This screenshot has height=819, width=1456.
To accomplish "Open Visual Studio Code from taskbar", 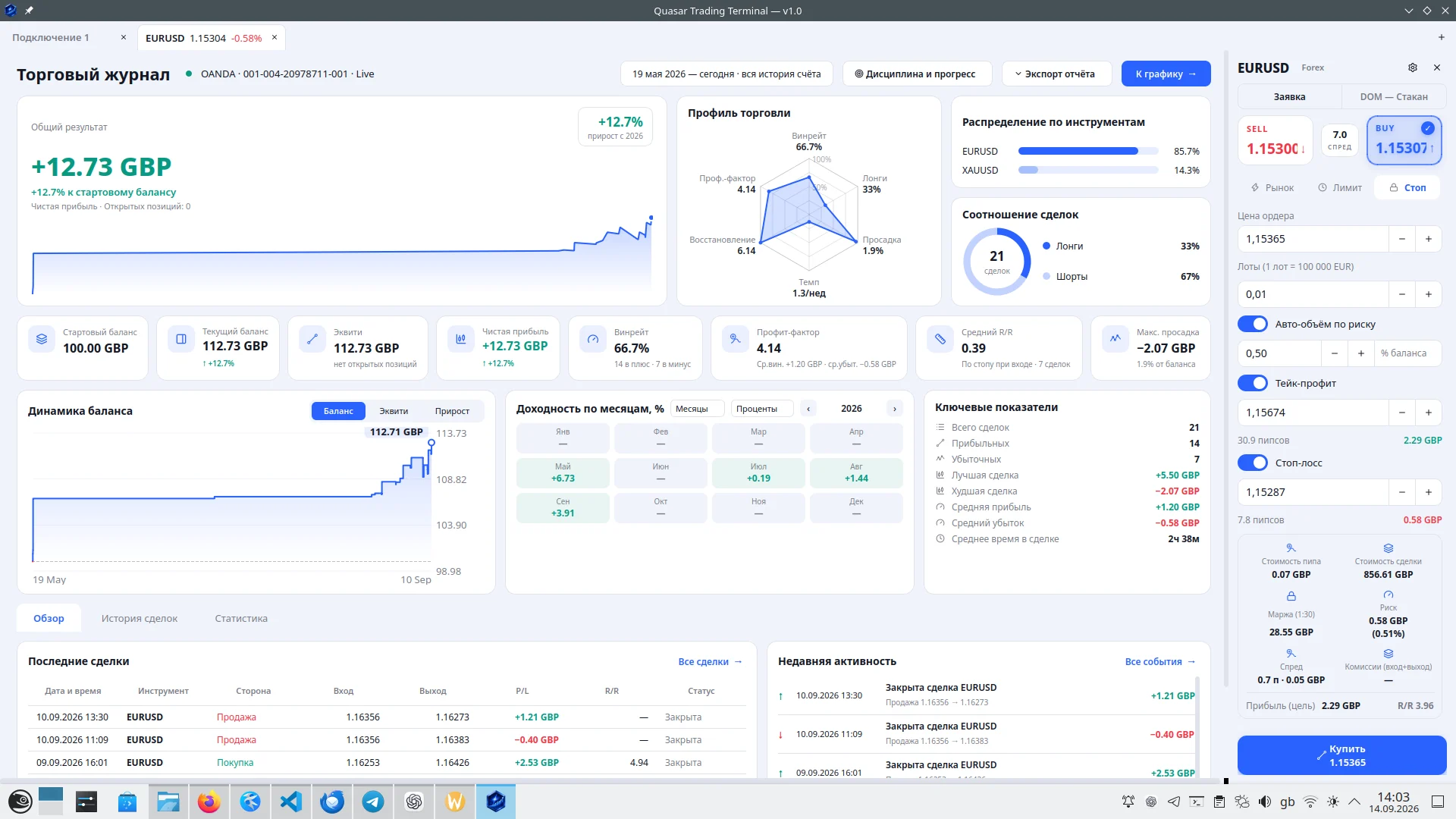I will [x=291, y=802].
